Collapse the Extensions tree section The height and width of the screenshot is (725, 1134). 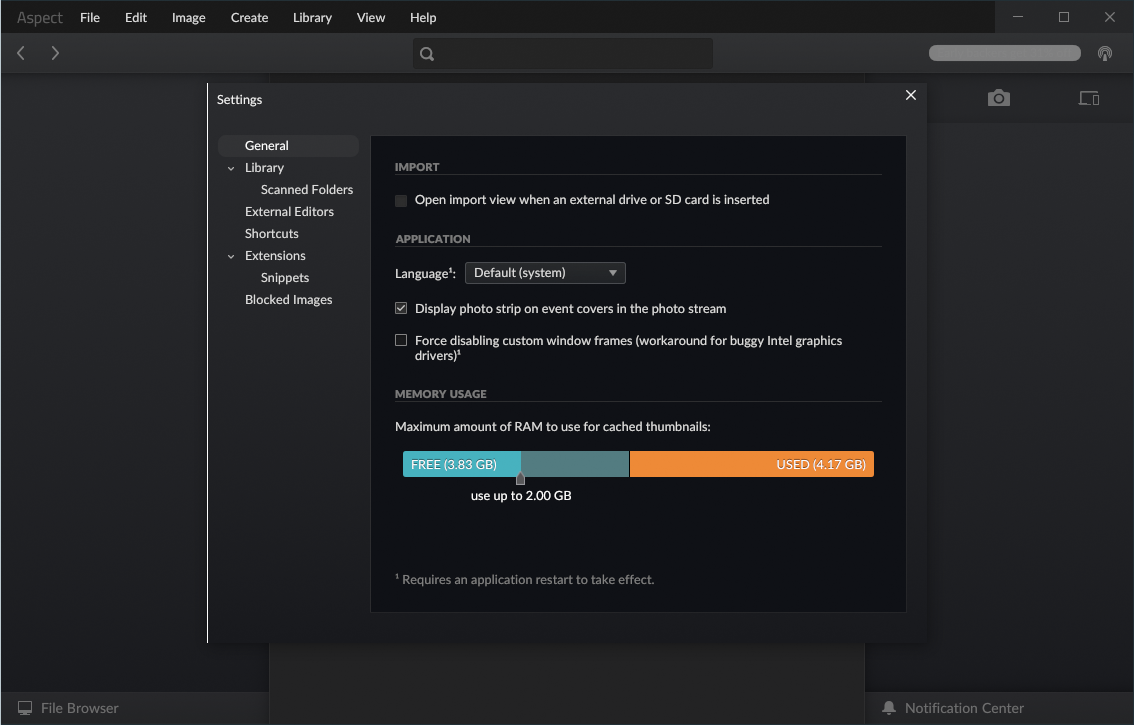(232, 257)
